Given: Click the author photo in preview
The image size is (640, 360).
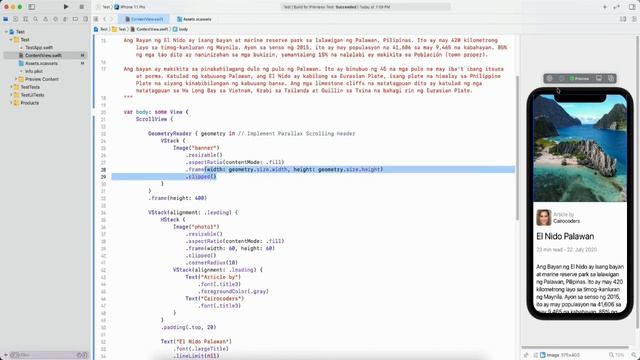Looking at the screenshot, I should pos(543,218).
